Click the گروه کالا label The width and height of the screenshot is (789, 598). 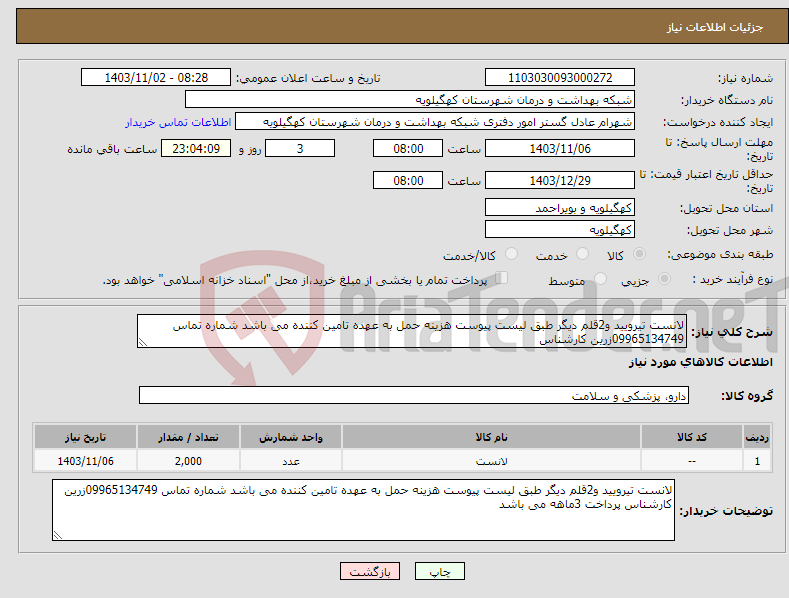(747, 396)
